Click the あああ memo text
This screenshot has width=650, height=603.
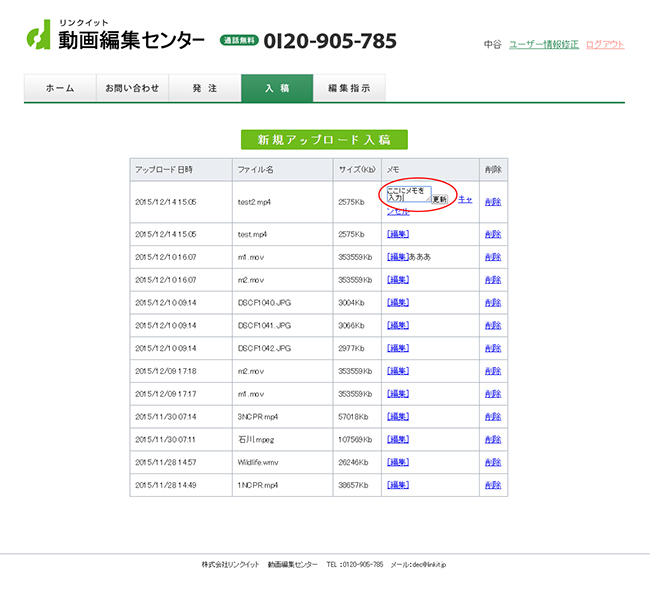(x=420, y=257)
